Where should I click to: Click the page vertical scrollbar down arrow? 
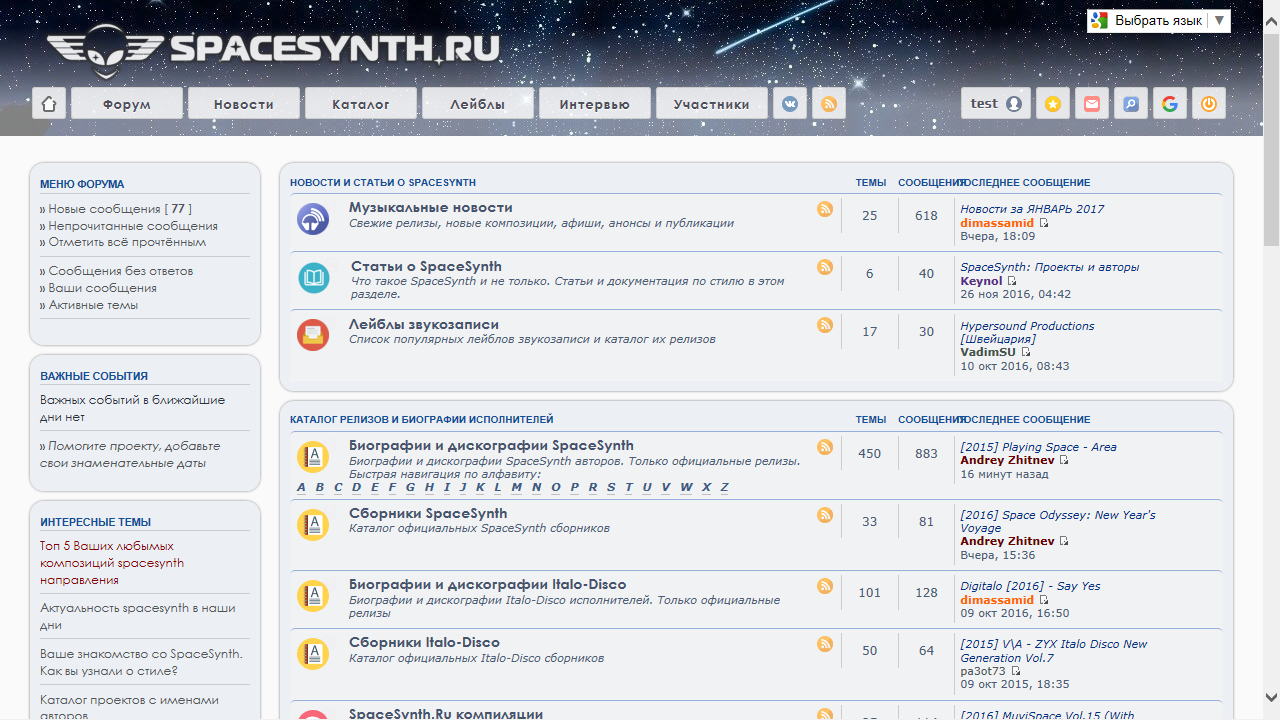tap(1271, 697)
